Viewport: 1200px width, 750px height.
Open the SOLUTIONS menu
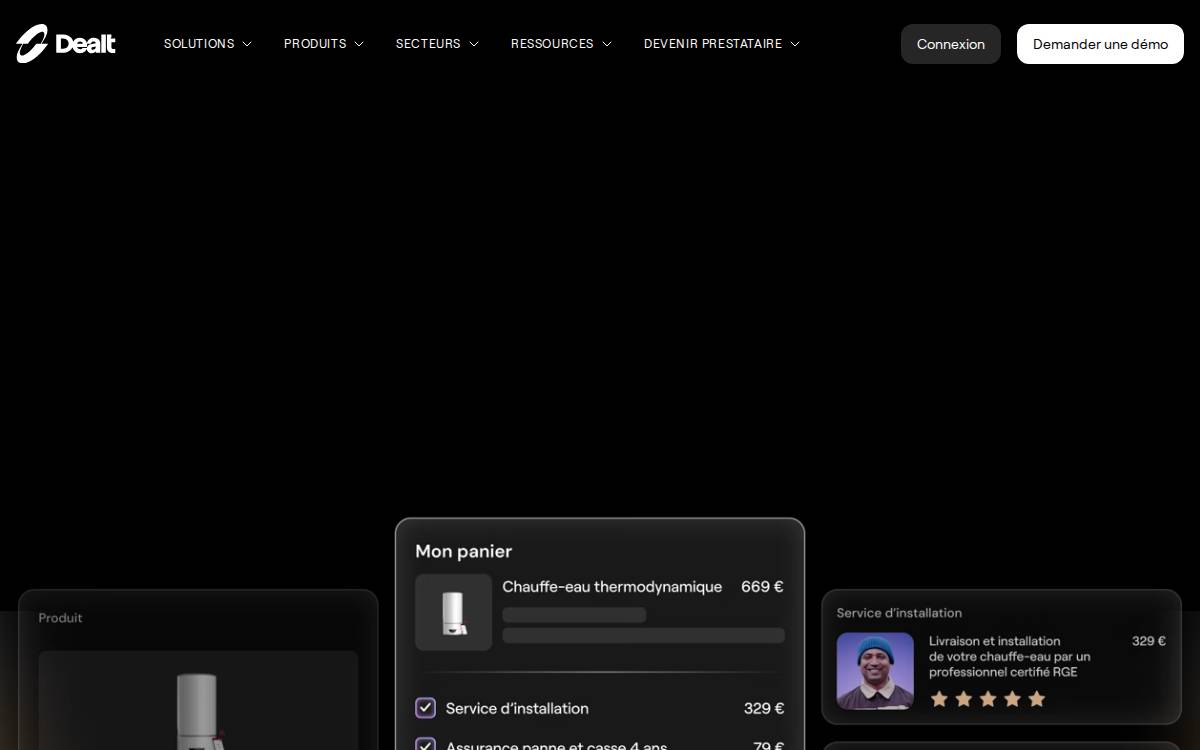tap(208, 44)
